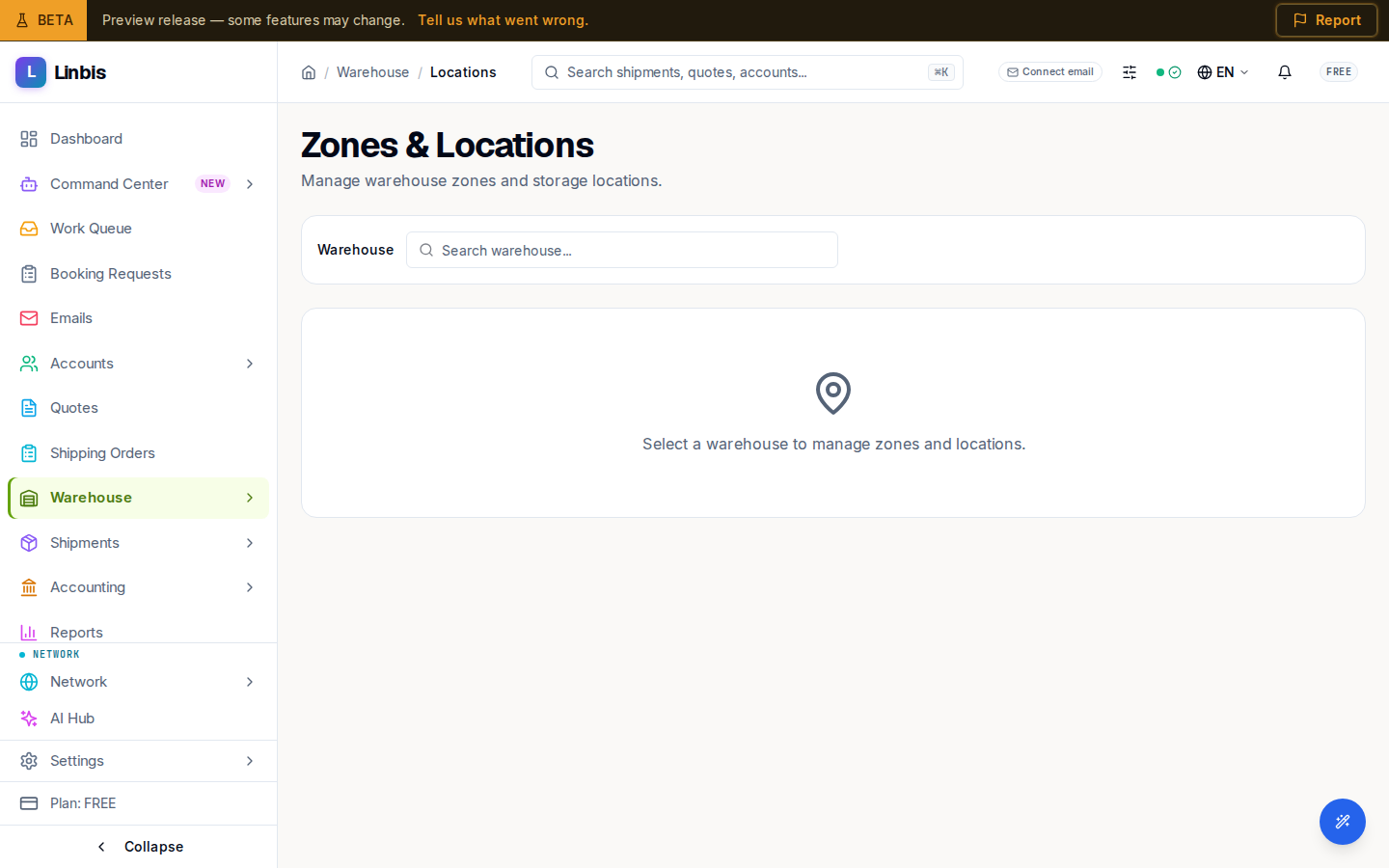The image size is (1389, 868).
Task: Click 'Tell us what went wrong' link
Action: pos(503,20)
